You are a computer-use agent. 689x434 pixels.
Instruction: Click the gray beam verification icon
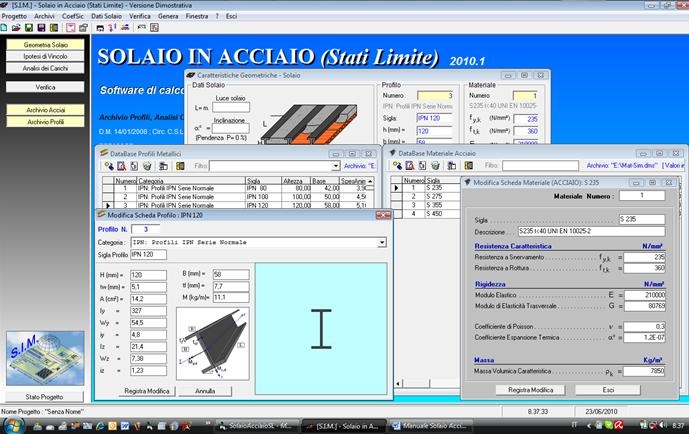pyautogui.click(x=141, y=28)
